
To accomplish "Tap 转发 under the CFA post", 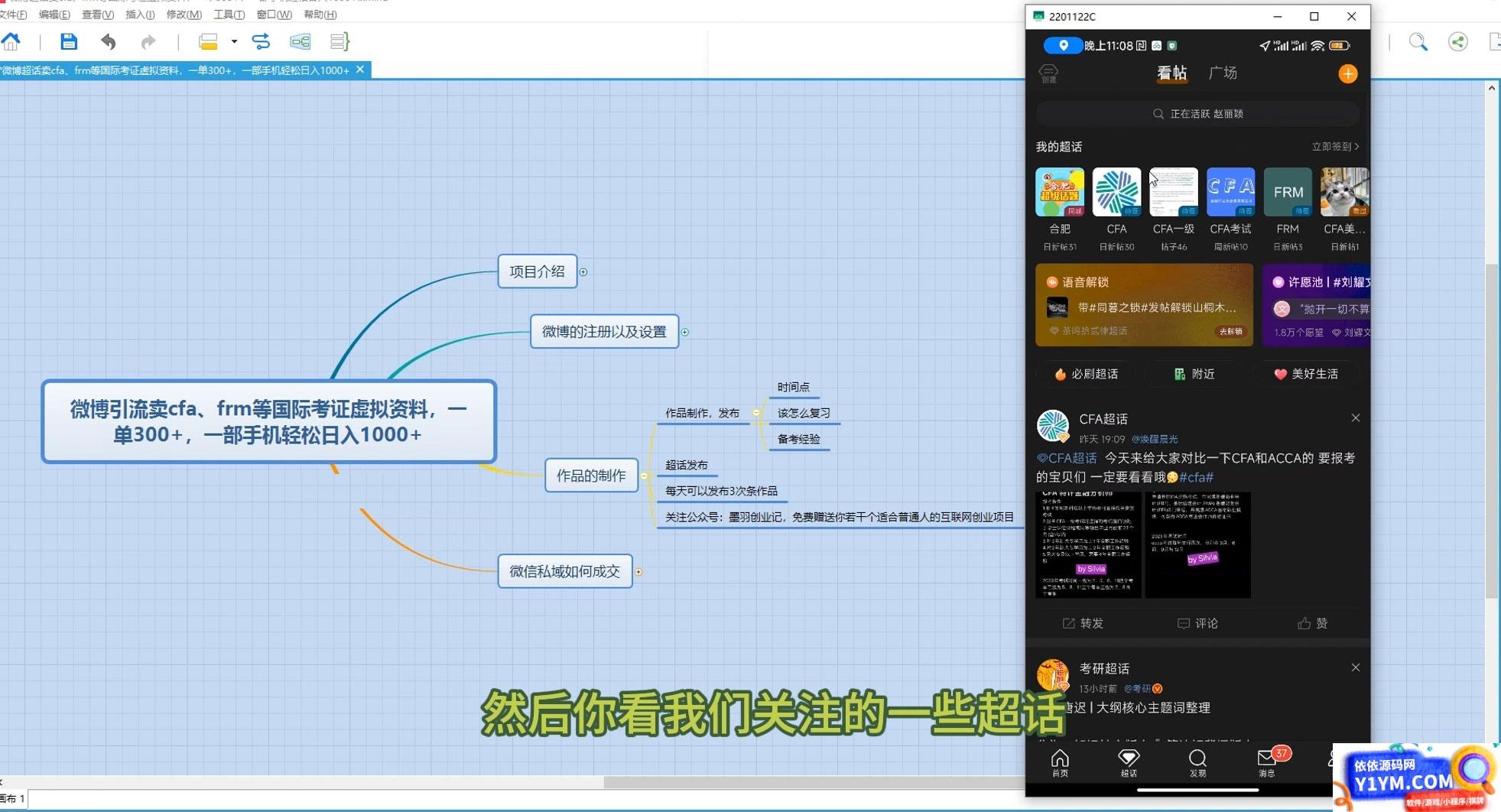I will click(1083, 623).
